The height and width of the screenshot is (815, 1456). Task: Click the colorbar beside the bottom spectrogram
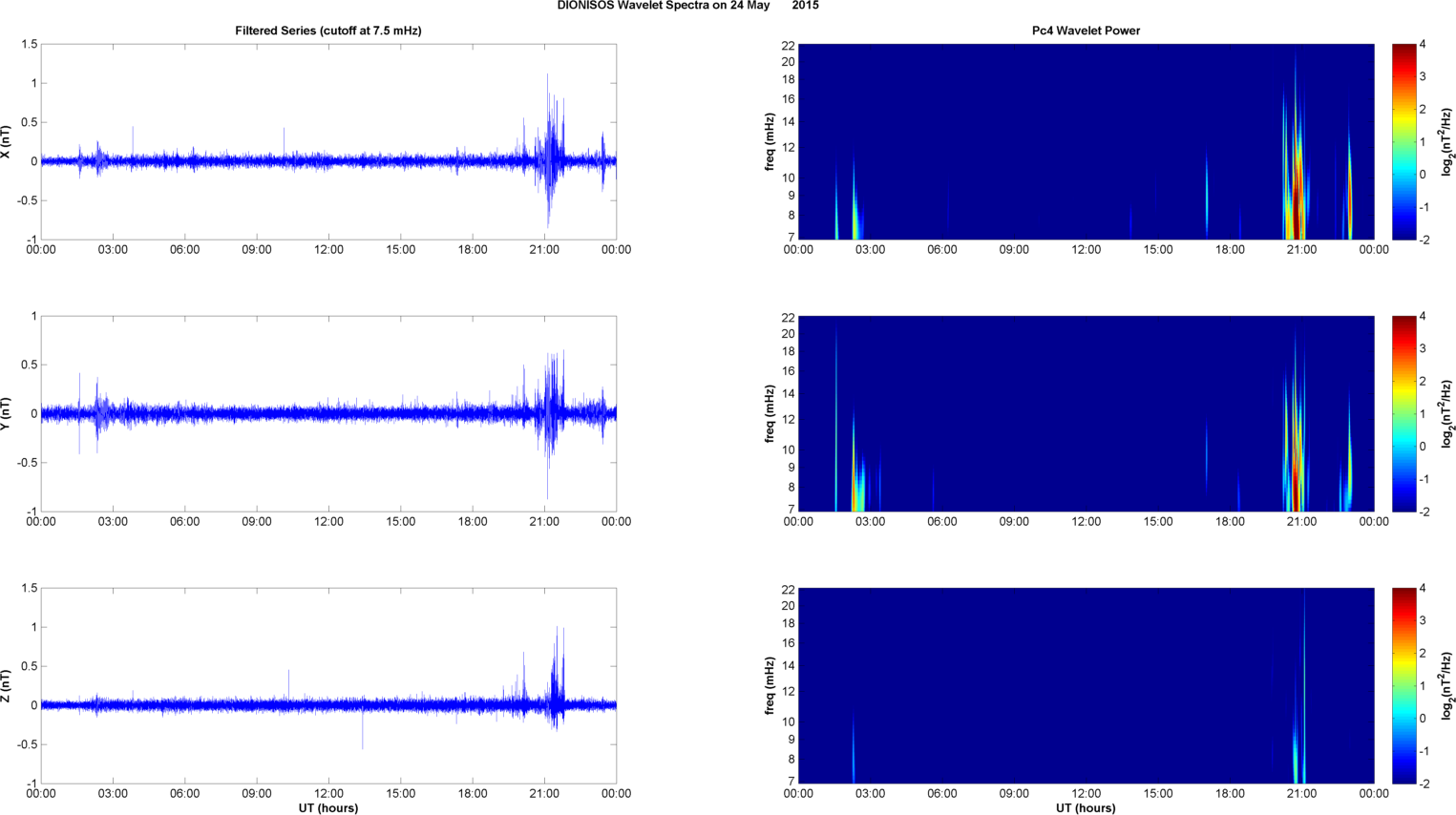tap(1403, 685)
